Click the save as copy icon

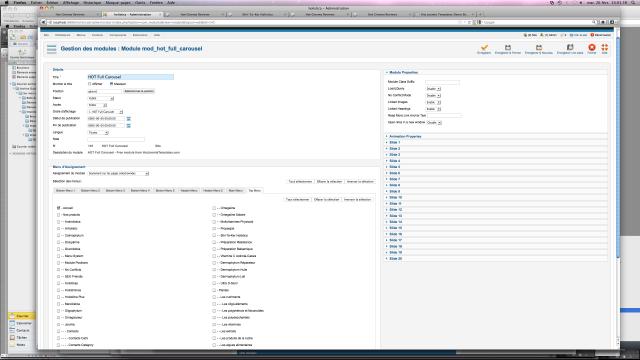click(570, 47)
